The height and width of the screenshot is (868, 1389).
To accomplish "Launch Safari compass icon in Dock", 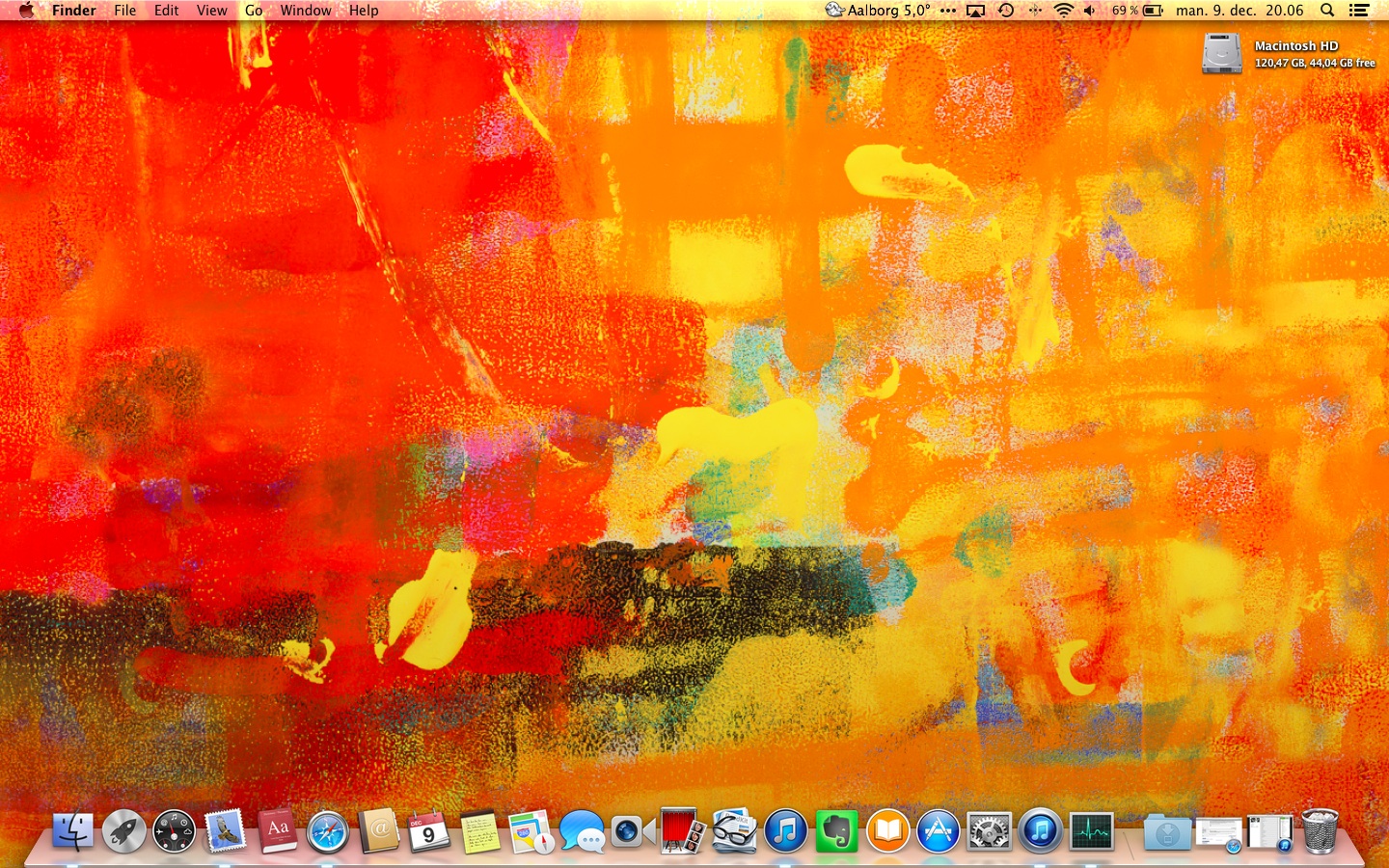I will click(328, 831).
